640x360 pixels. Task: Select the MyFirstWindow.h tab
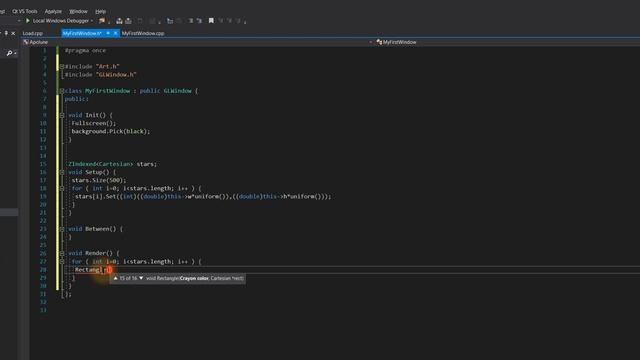coord(82,33)
